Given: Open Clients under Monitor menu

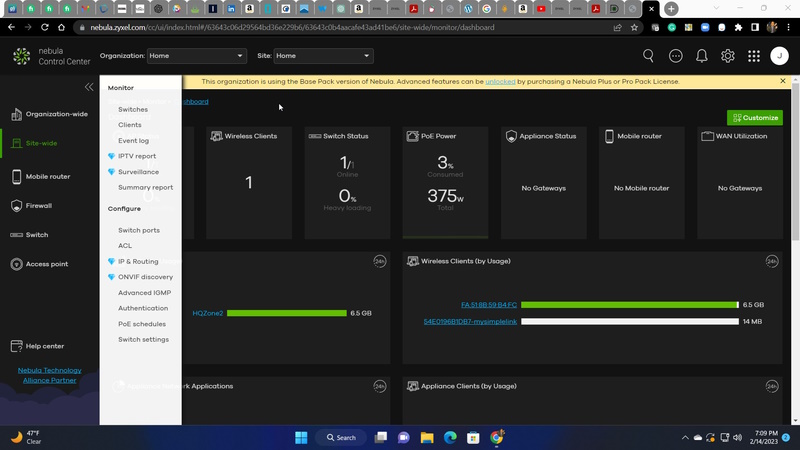Looking at the screenshot, I should coord(130,125).
